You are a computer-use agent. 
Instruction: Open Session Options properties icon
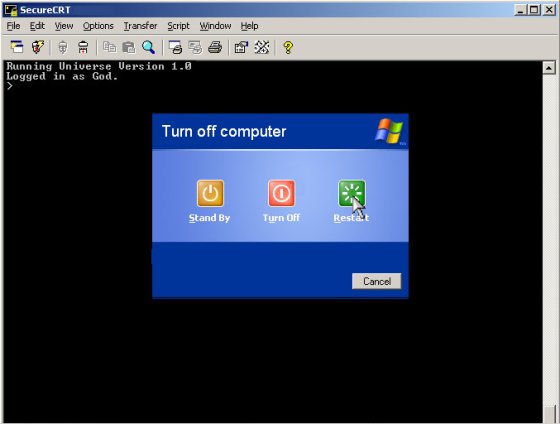(241, 47)
